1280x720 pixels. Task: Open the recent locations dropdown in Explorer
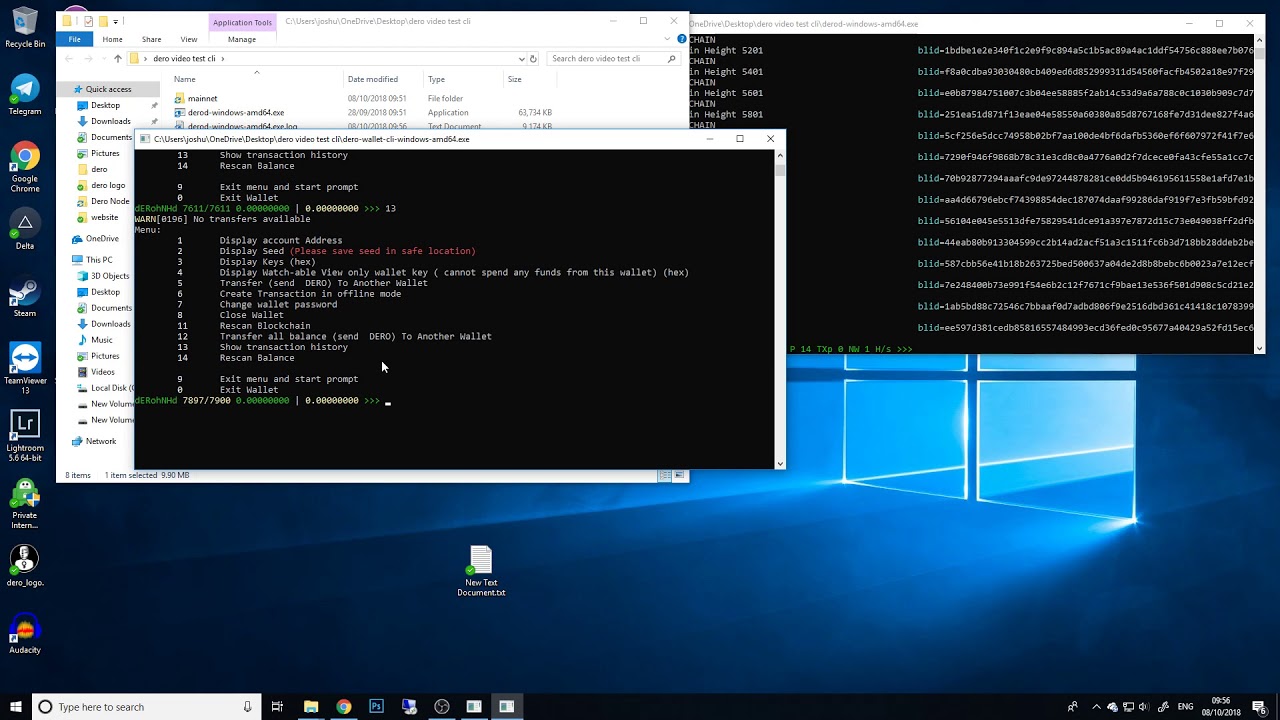(x=102, y=58)
